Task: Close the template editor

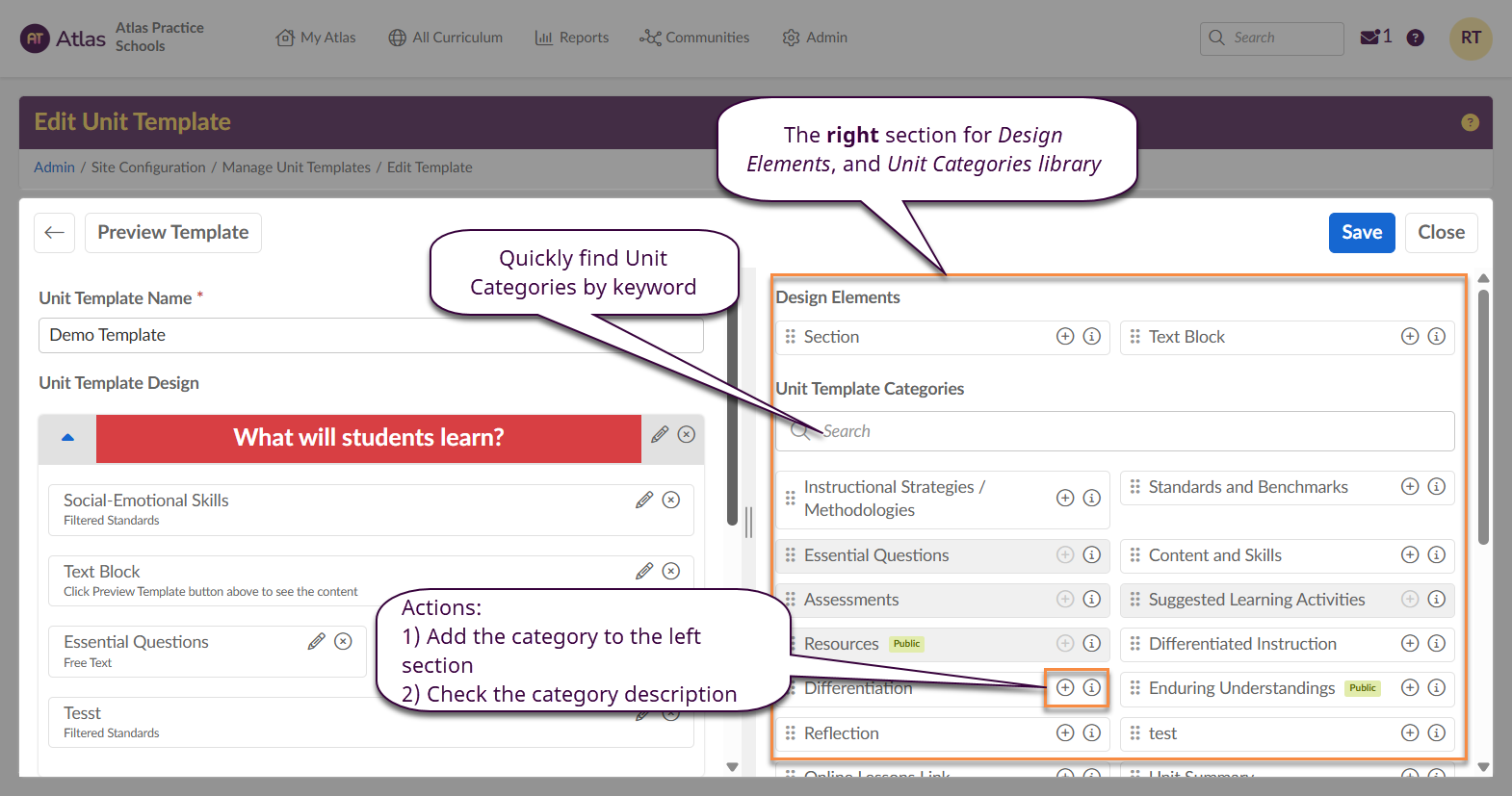Action: [x=1442, y=233]
